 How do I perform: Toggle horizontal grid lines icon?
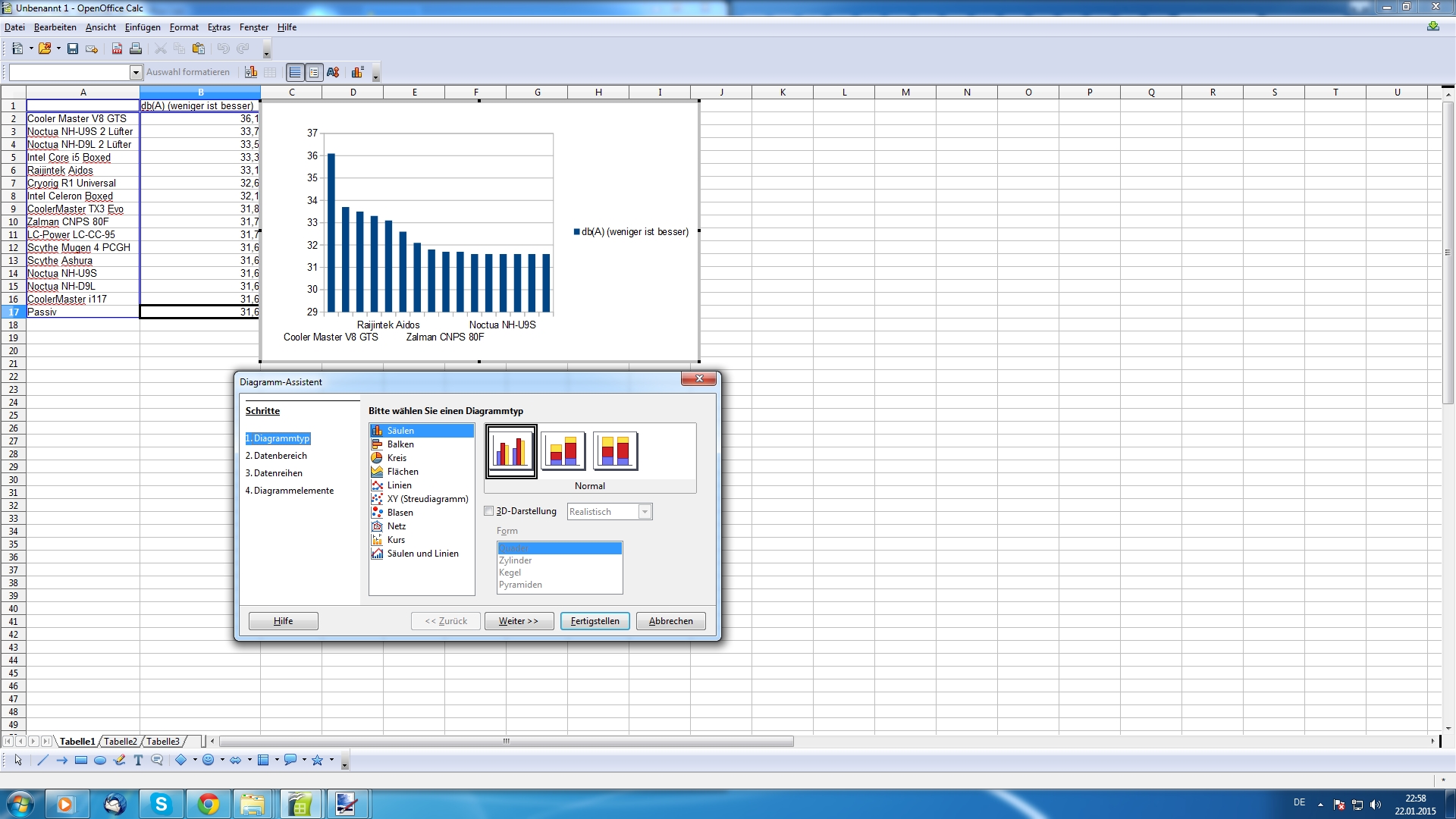click(295, 72)
